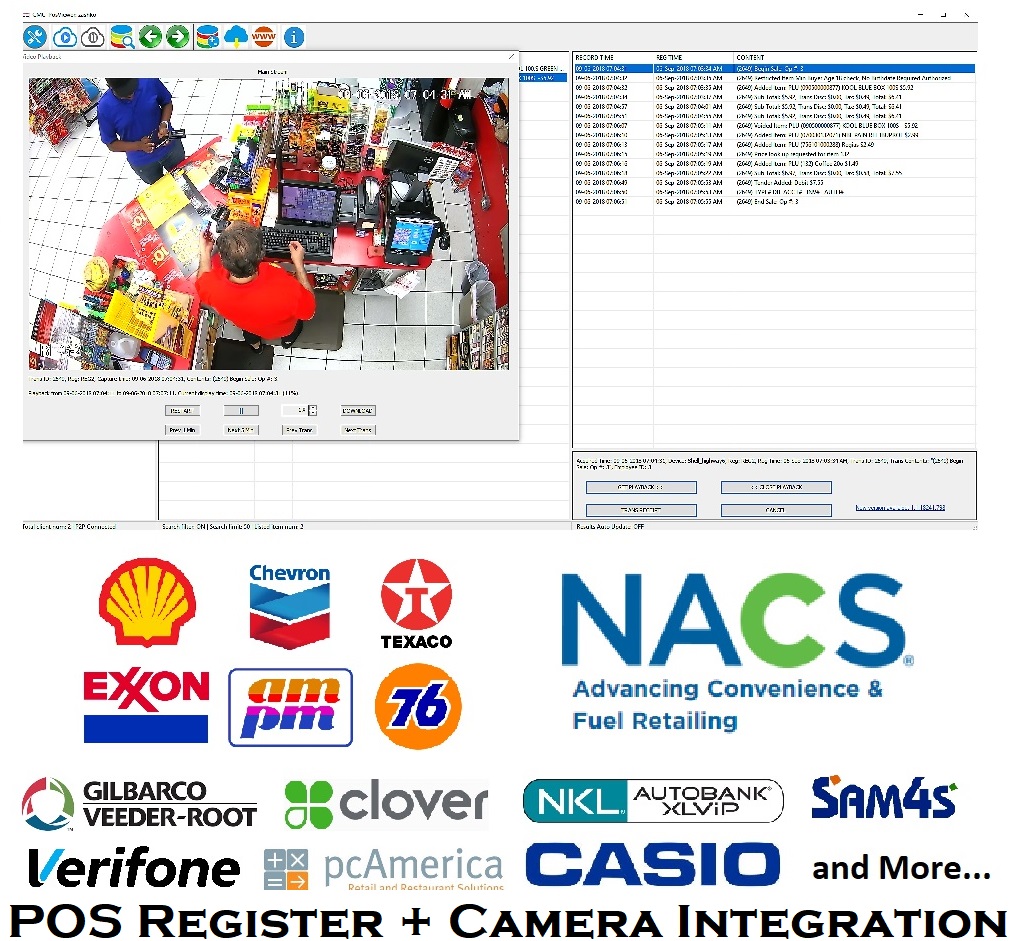This screenshot has width=1019, height=941.
Task: Sort by the RECORD TIME column header
Action: 594,57
